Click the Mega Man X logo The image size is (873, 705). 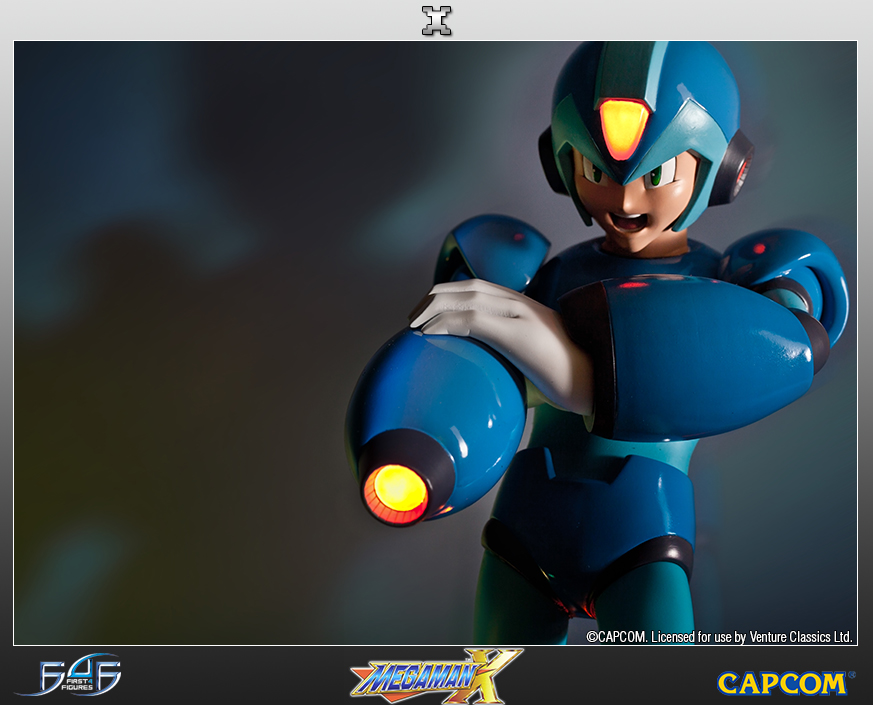coord(436,676)
